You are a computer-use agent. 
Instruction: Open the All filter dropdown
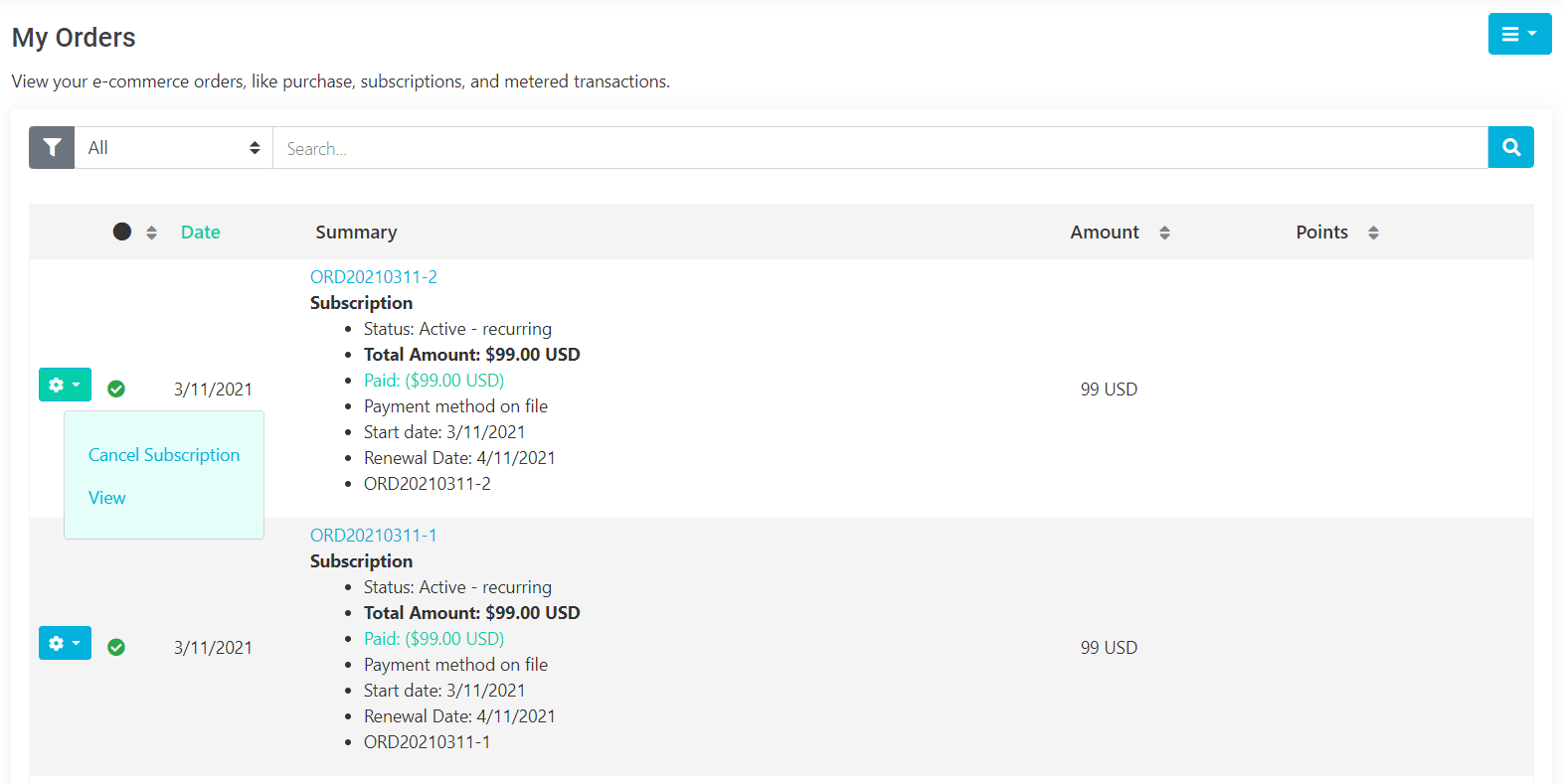click(173, 148)
